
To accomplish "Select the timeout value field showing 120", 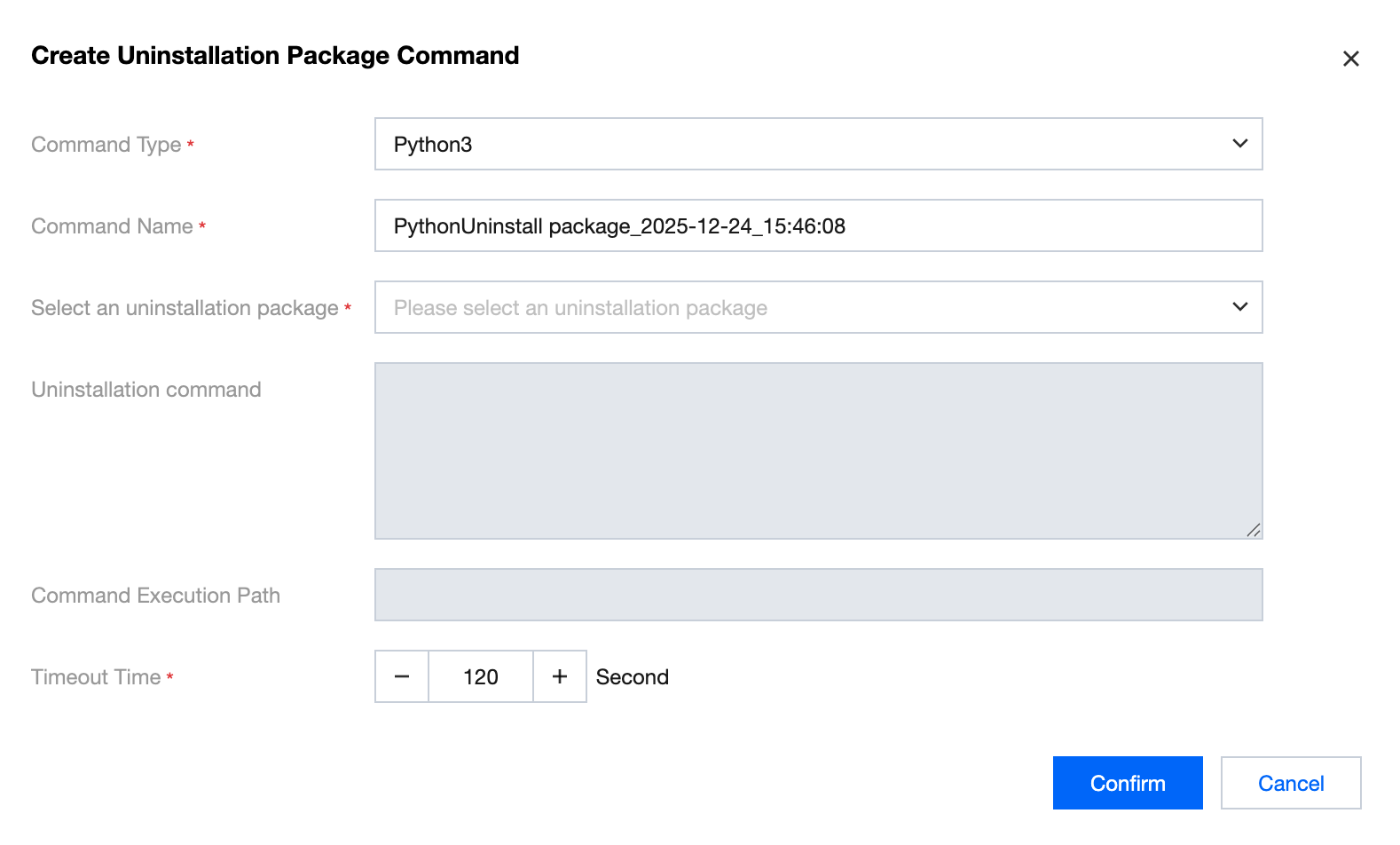I will tap(481, 676).
